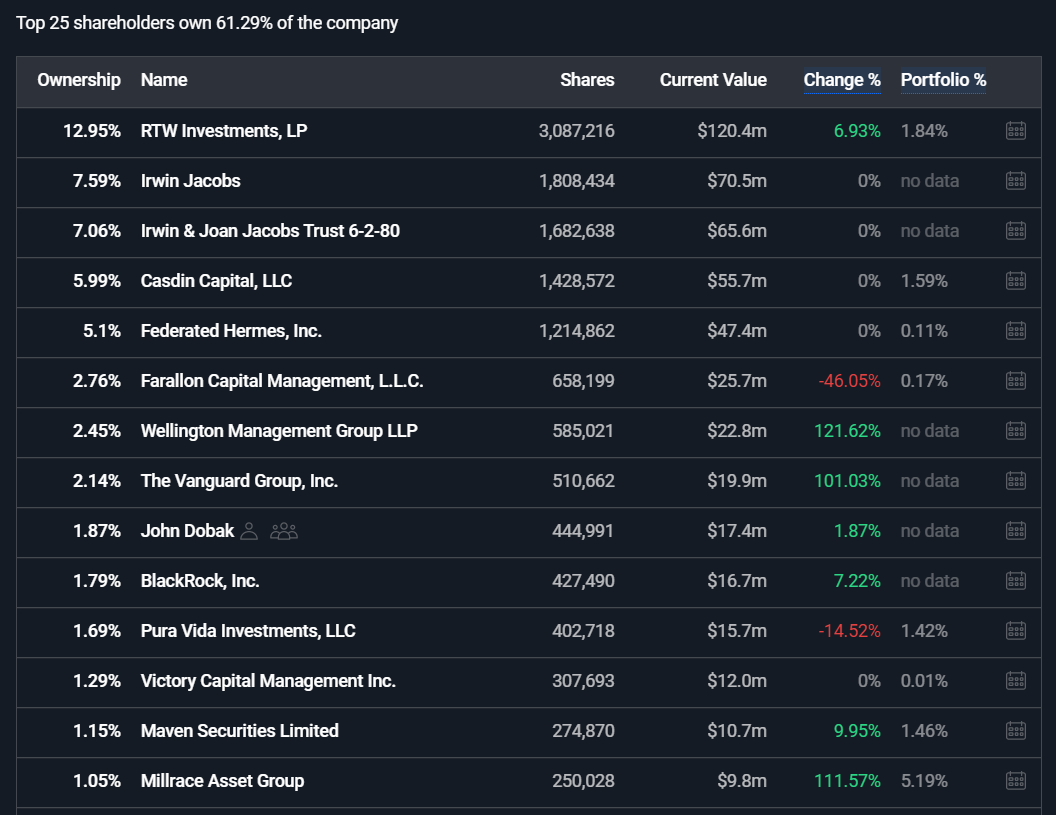Click the 6.93% change value
Image resolution: width=1056 pixels, height=815 pixels.
click(857, 131)
